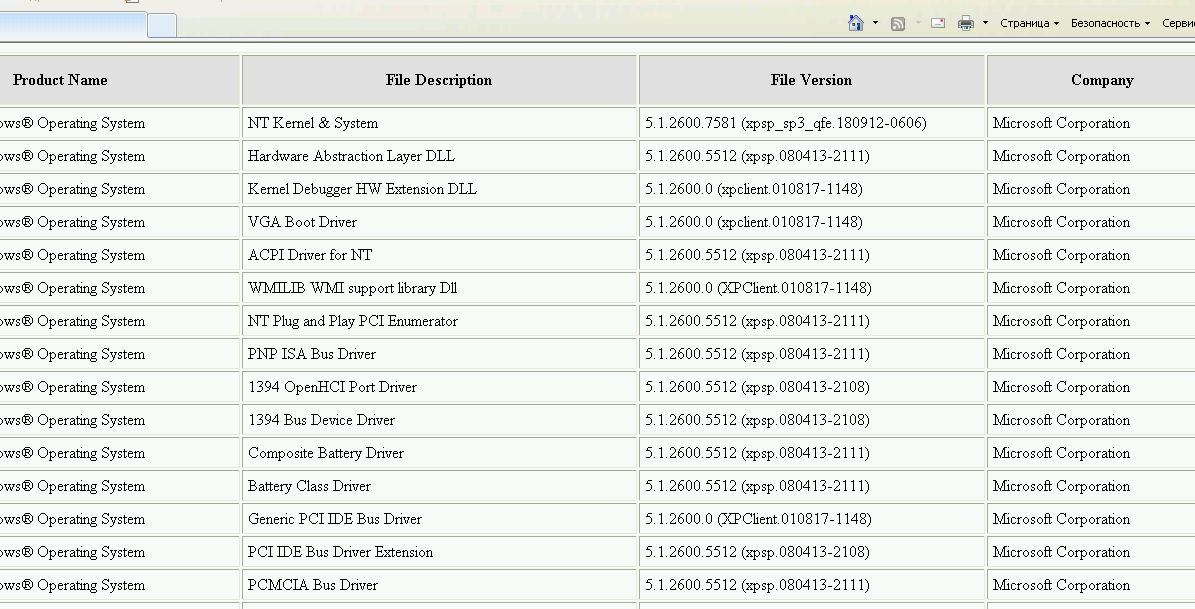Click file version in VGA Boot Driver row
1195x609 pixels.
tap(812, 222)
